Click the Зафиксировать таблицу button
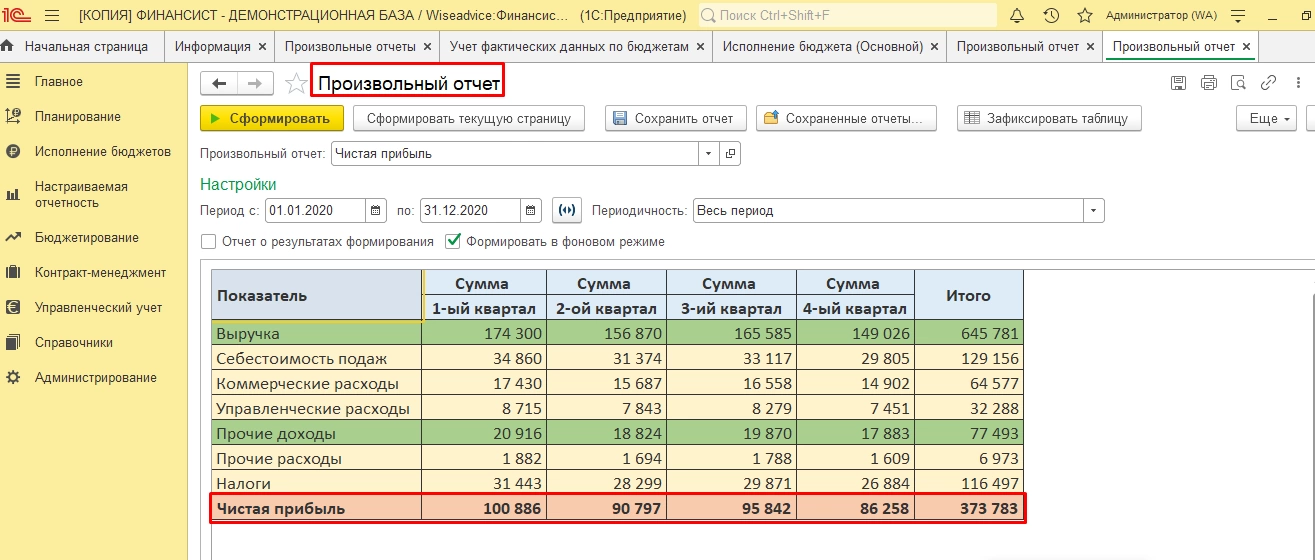The image size is (1315, 560). [x=1048, y=119]
